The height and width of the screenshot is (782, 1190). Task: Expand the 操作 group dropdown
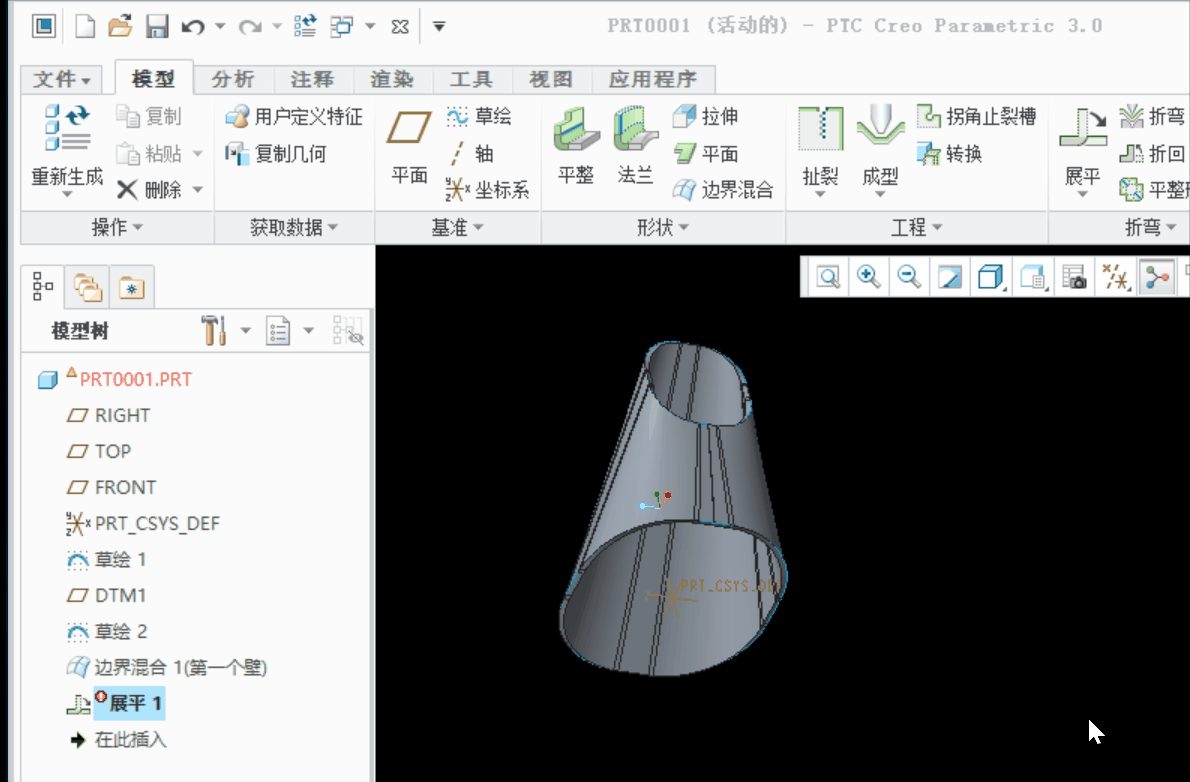coord(116,228)
